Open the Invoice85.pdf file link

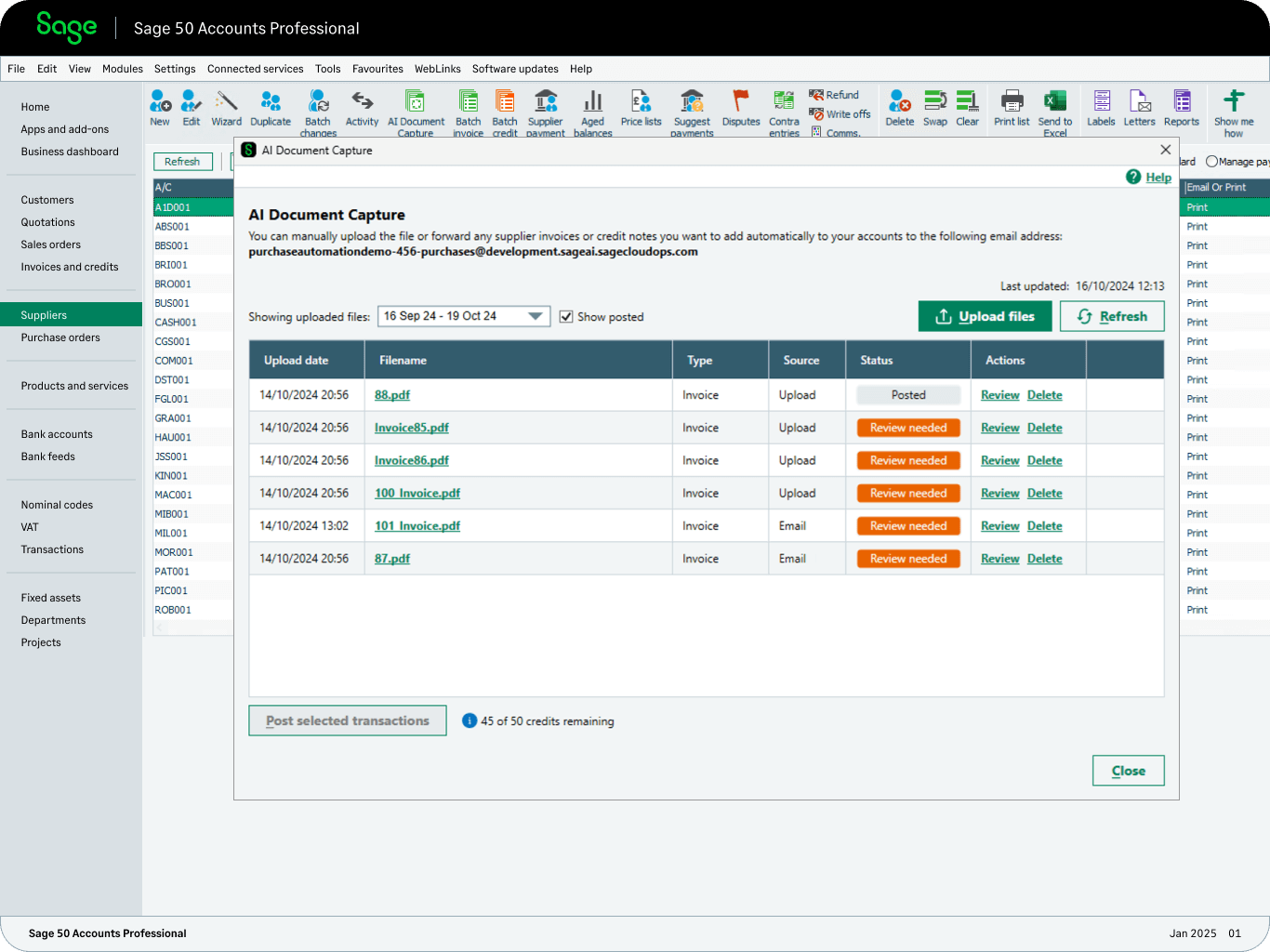coord(411,428)
